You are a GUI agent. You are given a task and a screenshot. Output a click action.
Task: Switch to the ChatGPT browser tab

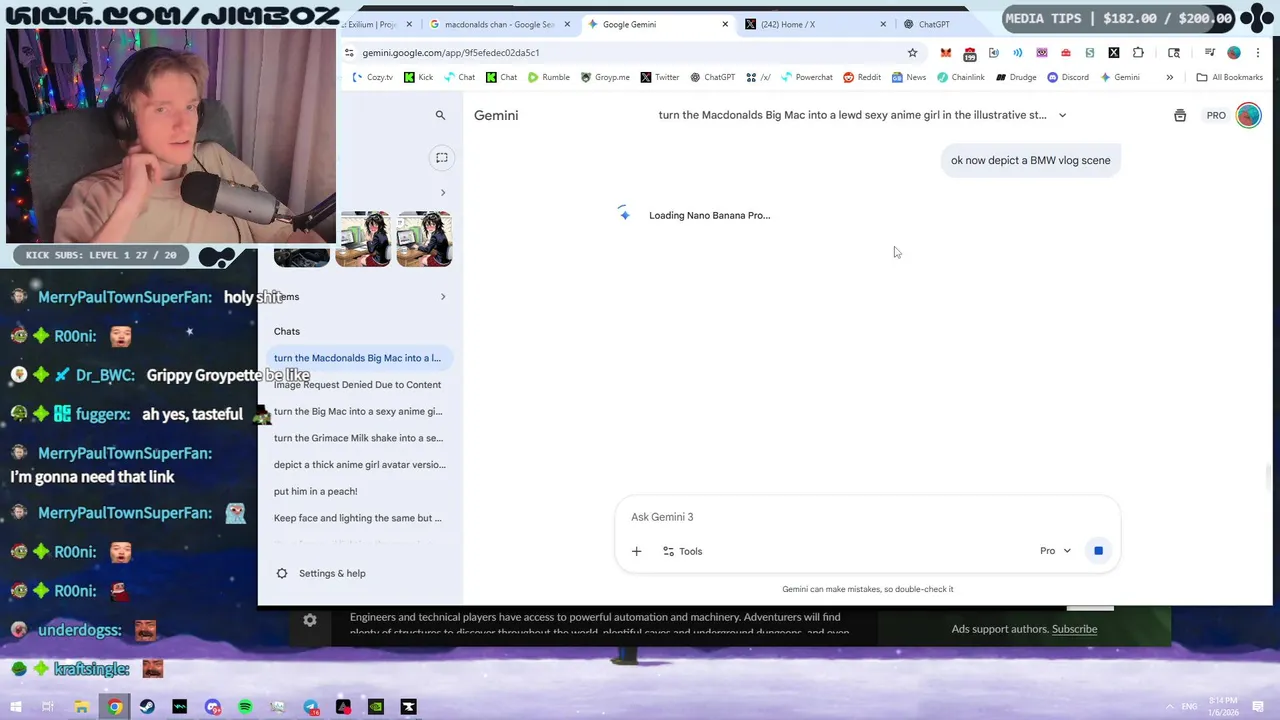[x=934, y=24]
